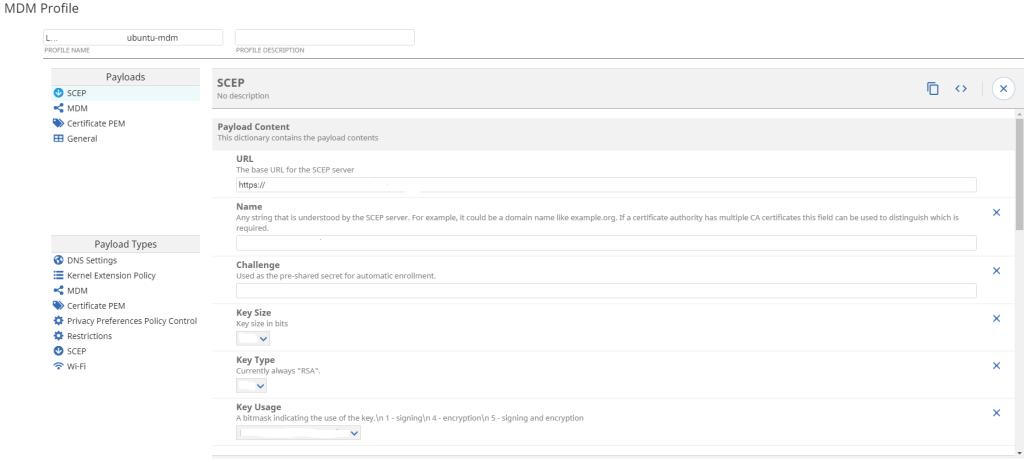Close the SCEP payload with the circled X
Viewport: 1024px width, 462px height.
pyautogui.click(x=1003, y=89)
